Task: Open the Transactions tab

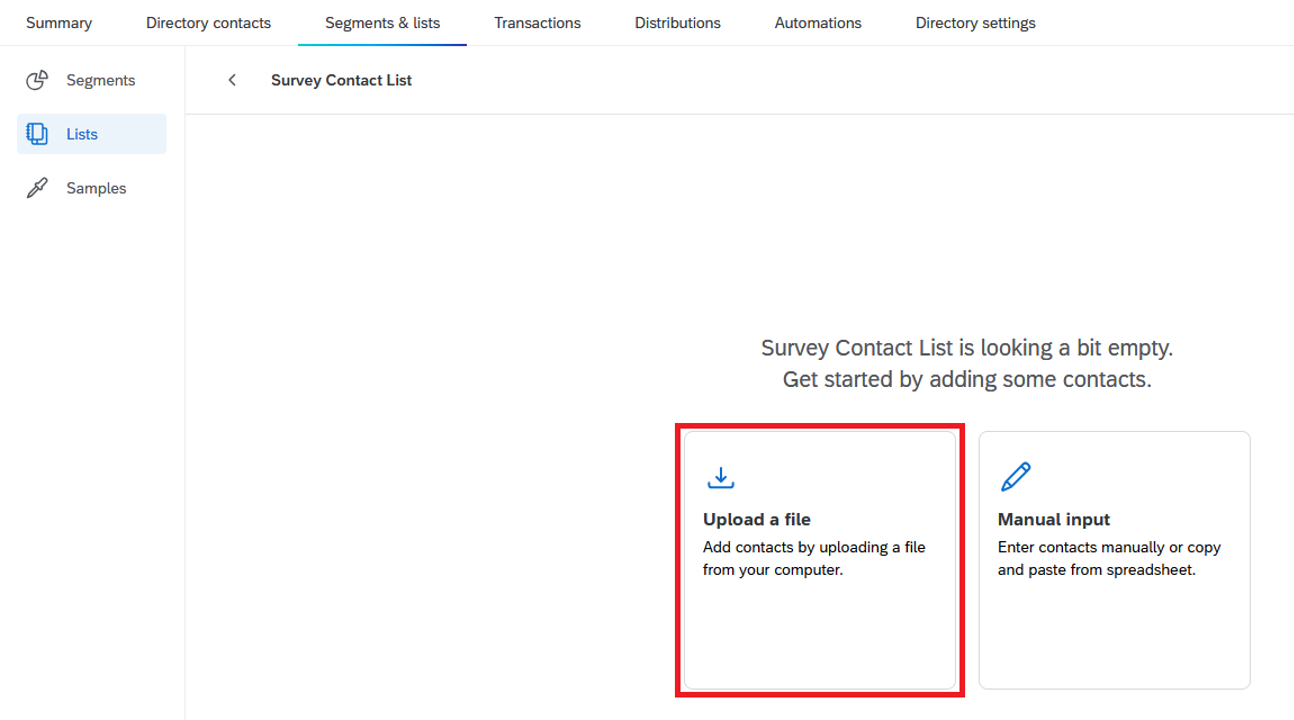Action: 537,23
